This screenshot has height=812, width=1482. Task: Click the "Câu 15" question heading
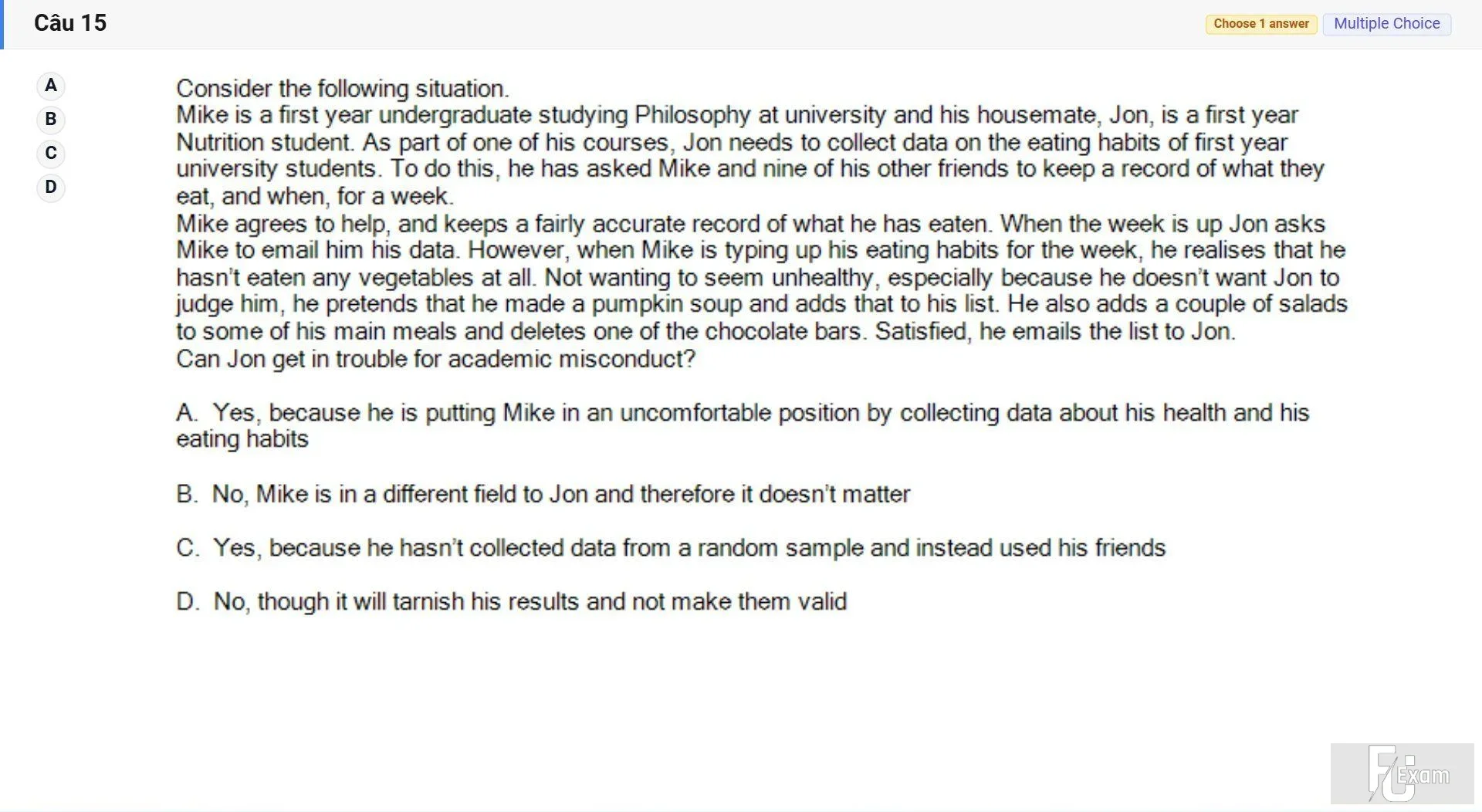[x=70, y=23]
